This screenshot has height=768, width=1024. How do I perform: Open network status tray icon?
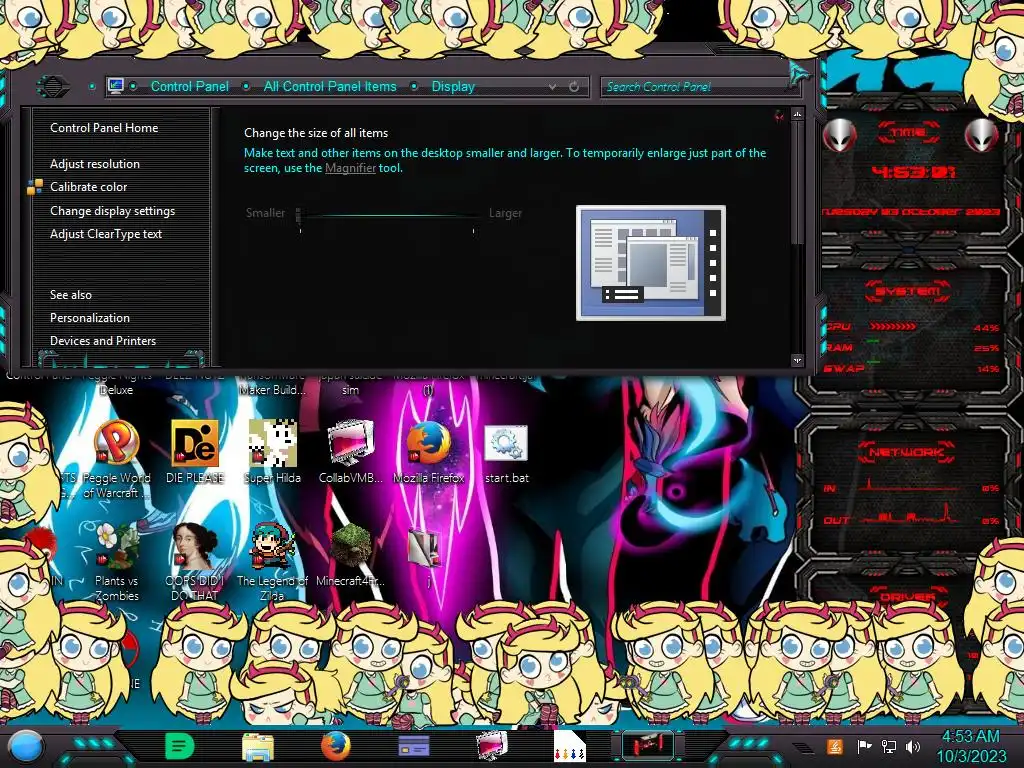pyautogui.click(x=889, y=746)
